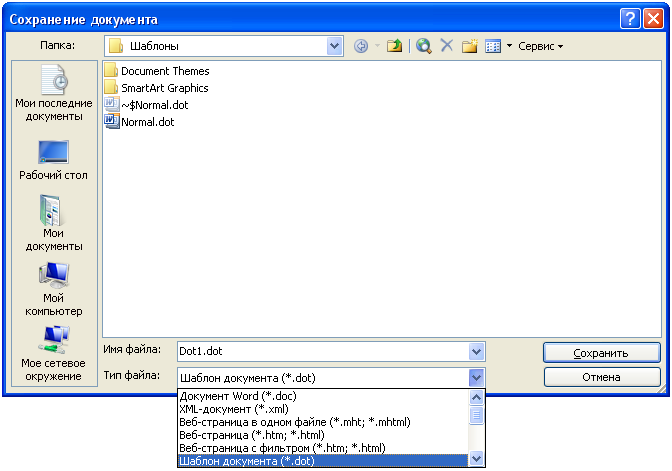This screenshot has height=471, width=672.
Task: Choose XML-документ (*.xml) file type
Action: 323,409
